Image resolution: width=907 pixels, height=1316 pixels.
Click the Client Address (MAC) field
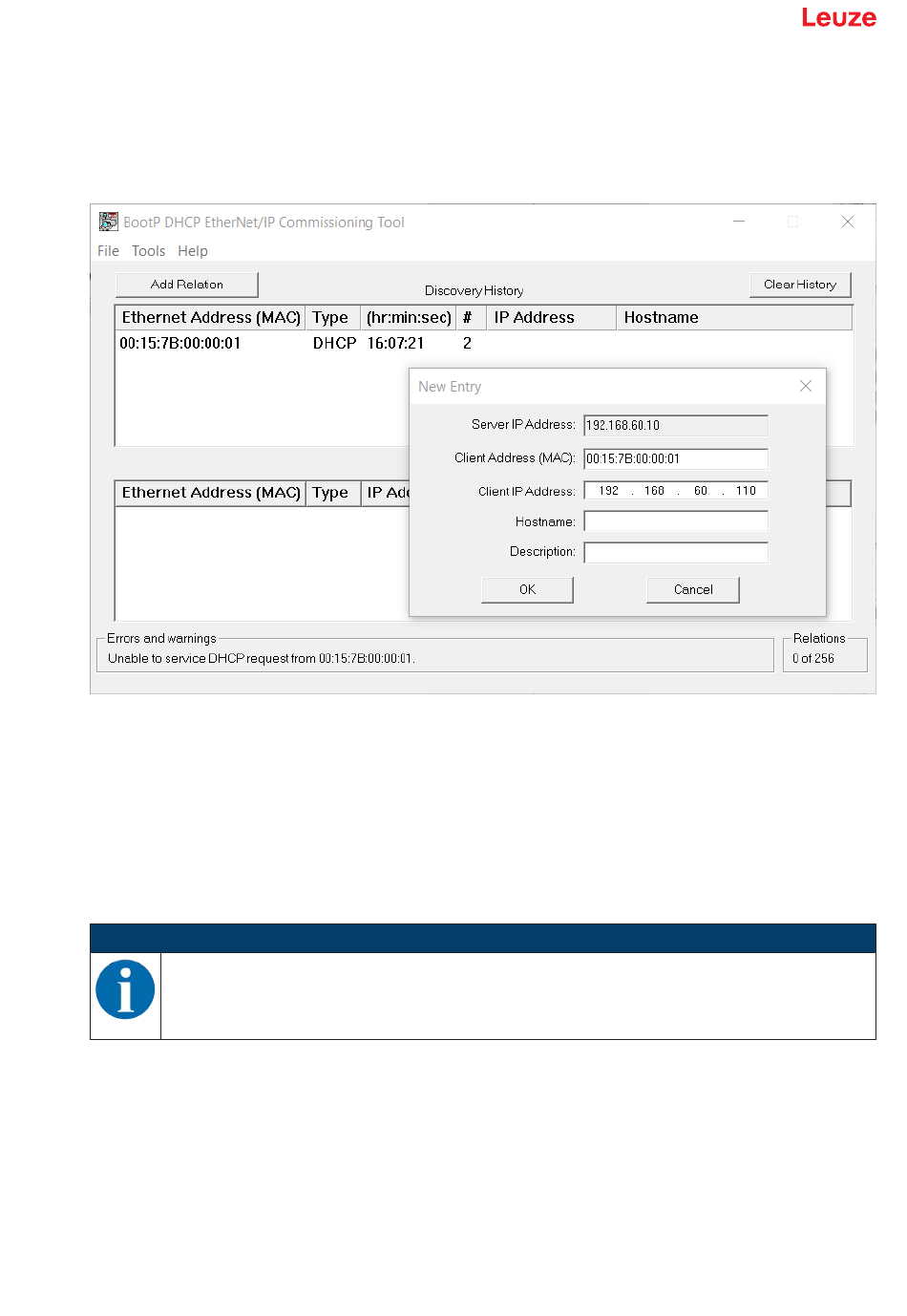[676, 458]
